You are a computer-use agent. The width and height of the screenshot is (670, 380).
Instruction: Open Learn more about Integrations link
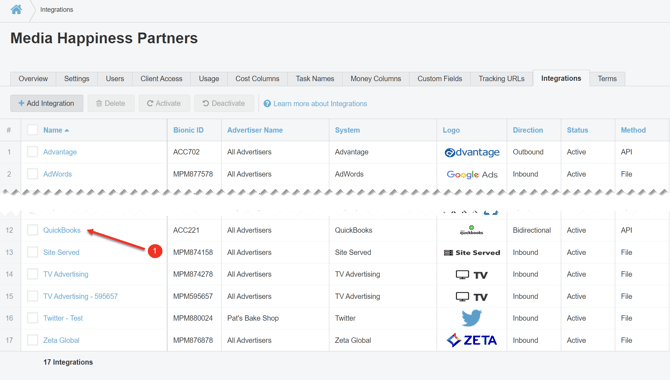coord(315,103)
